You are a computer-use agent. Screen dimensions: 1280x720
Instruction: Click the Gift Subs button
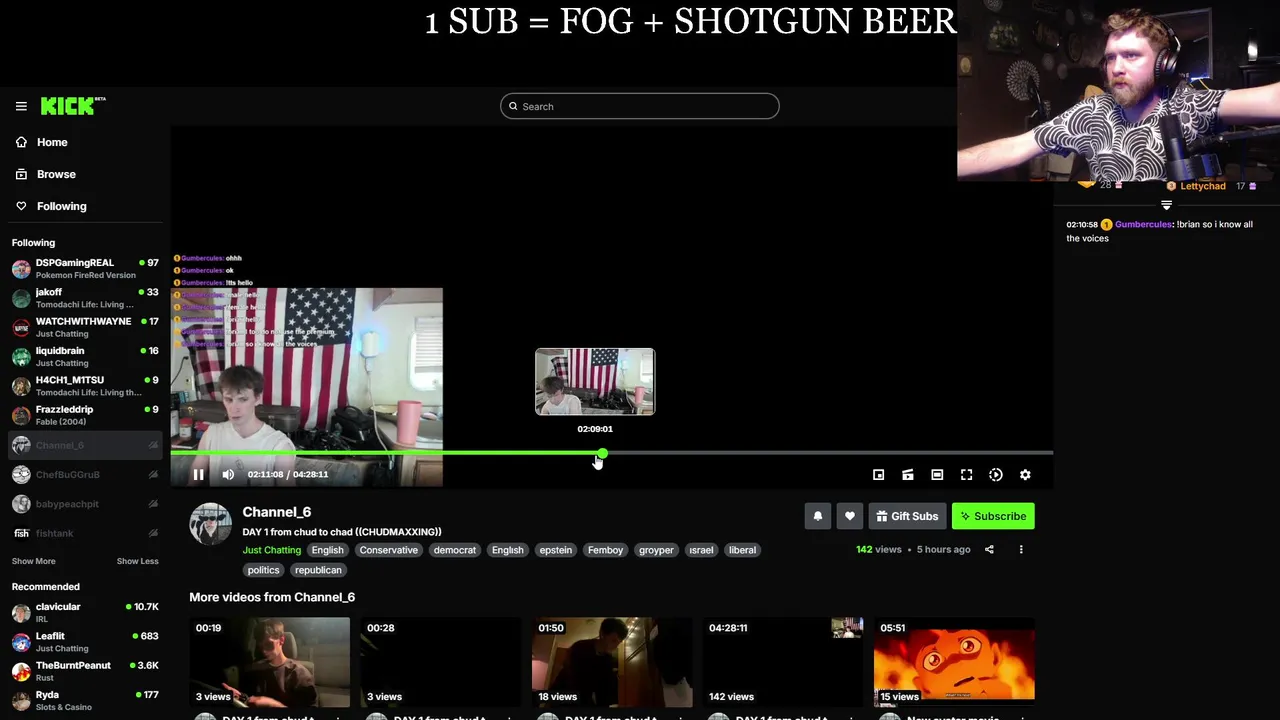(907, 516)
